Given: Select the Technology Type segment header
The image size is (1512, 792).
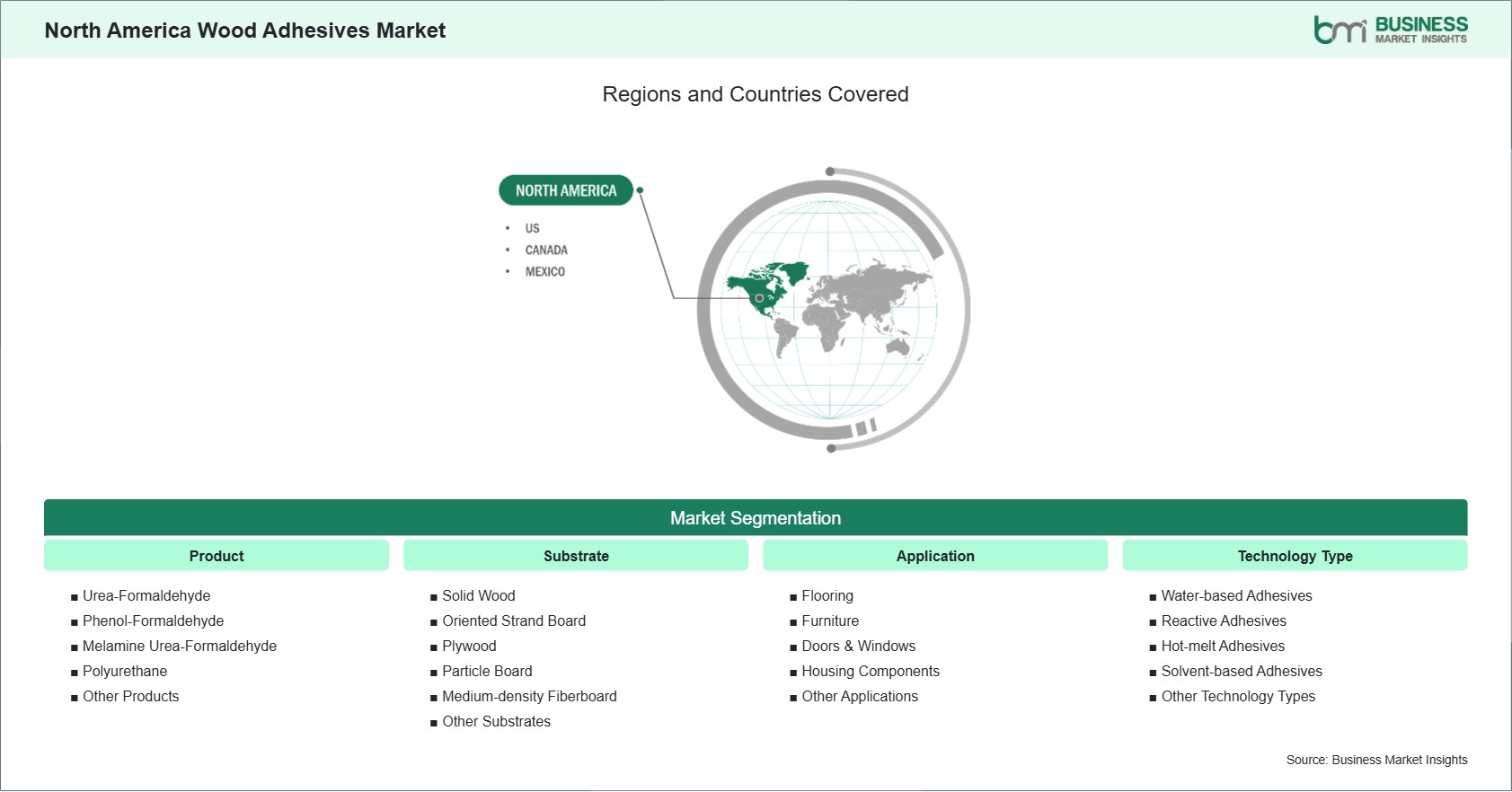Looking at the screenshot, I should (1295, 556).
